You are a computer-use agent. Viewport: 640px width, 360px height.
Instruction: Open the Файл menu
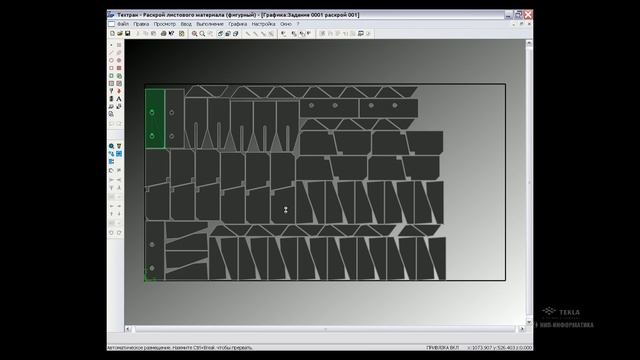[x=123, y=24]
